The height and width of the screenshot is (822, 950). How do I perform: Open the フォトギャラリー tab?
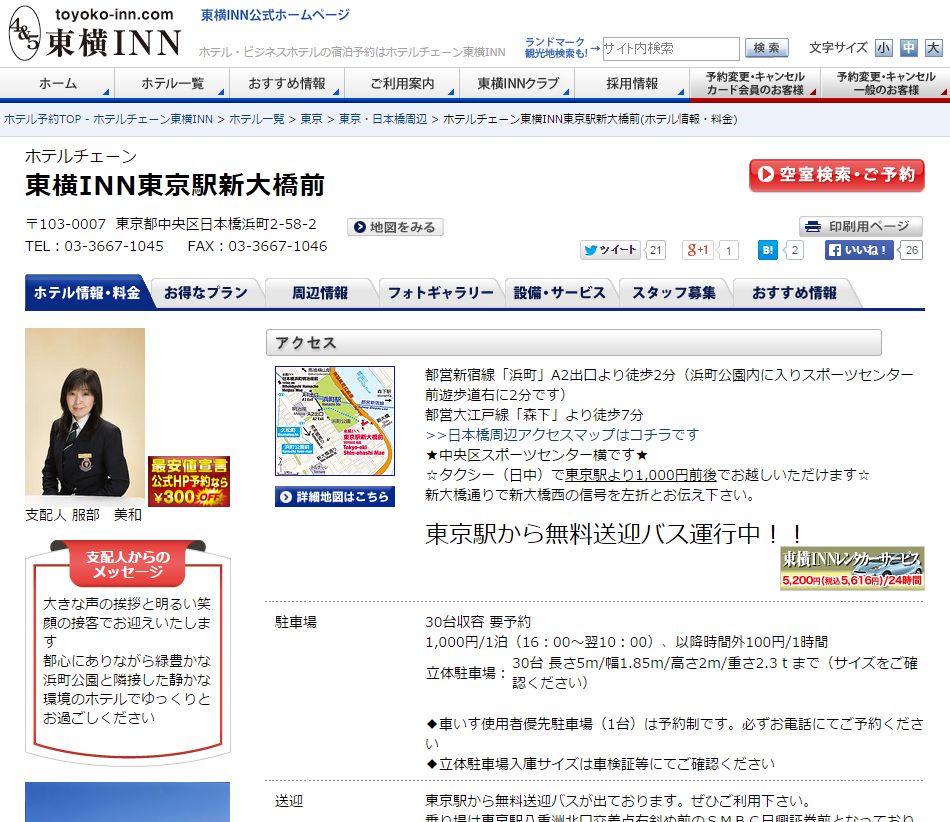coord(440,293)
